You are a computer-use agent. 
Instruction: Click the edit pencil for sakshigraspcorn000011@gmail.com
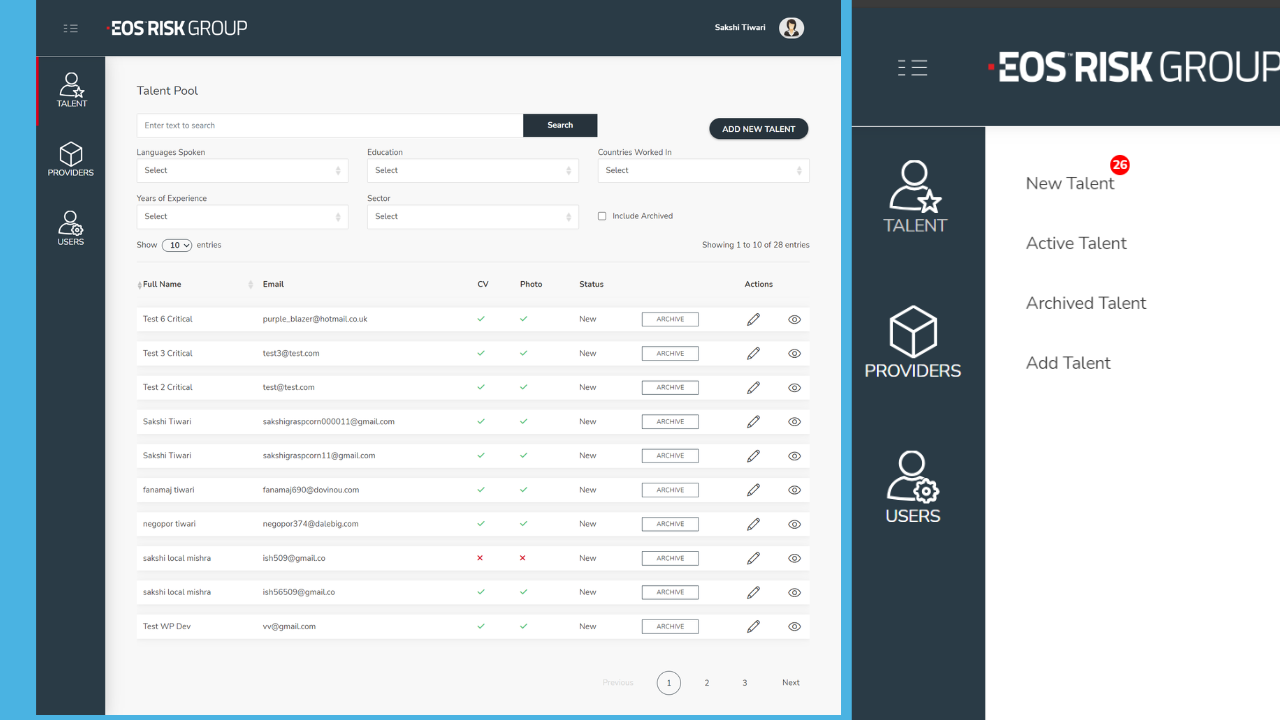[753, 421]
